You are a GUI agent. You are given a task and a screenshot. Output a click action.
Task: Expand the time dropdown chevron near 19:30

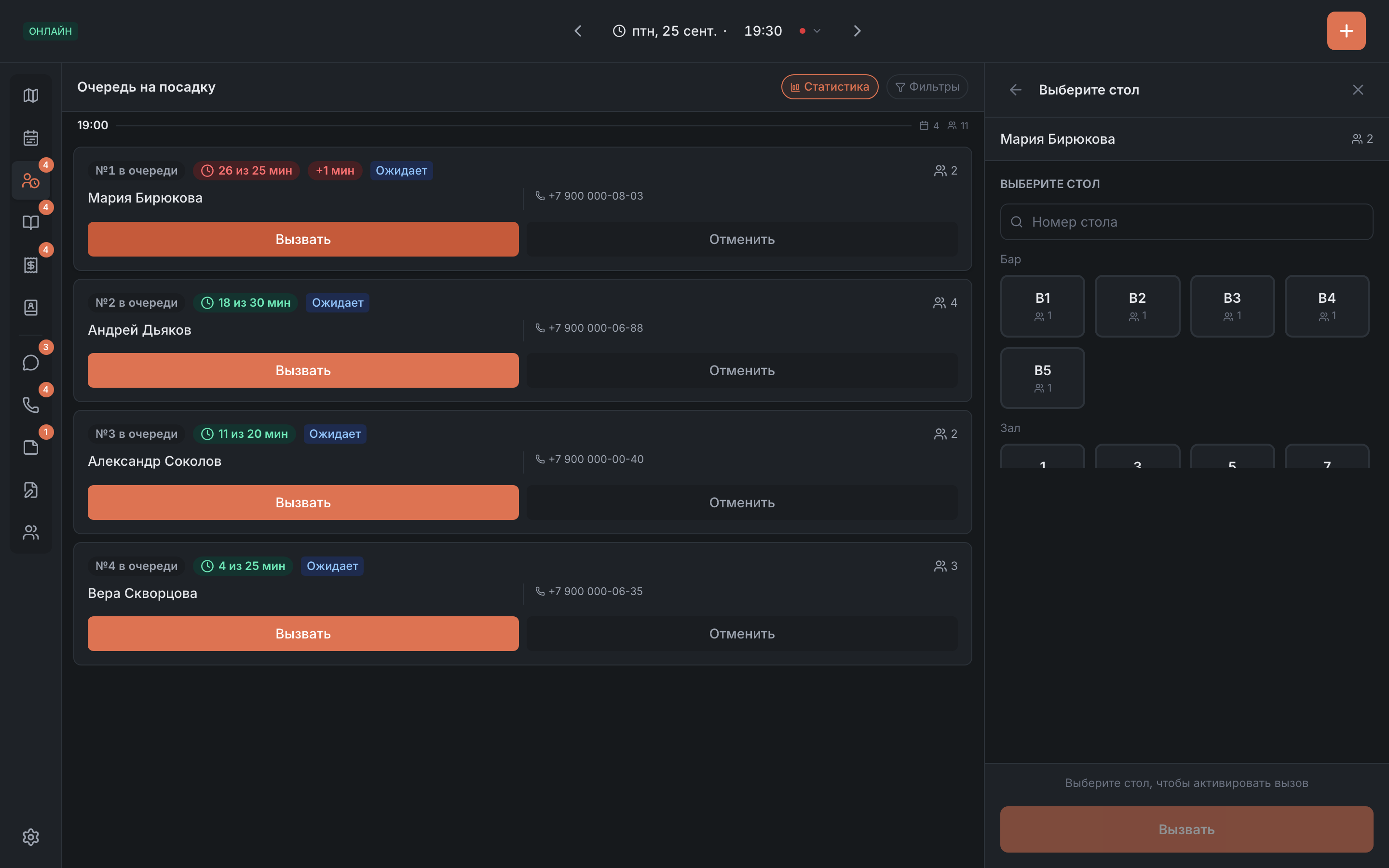[817, 31]
